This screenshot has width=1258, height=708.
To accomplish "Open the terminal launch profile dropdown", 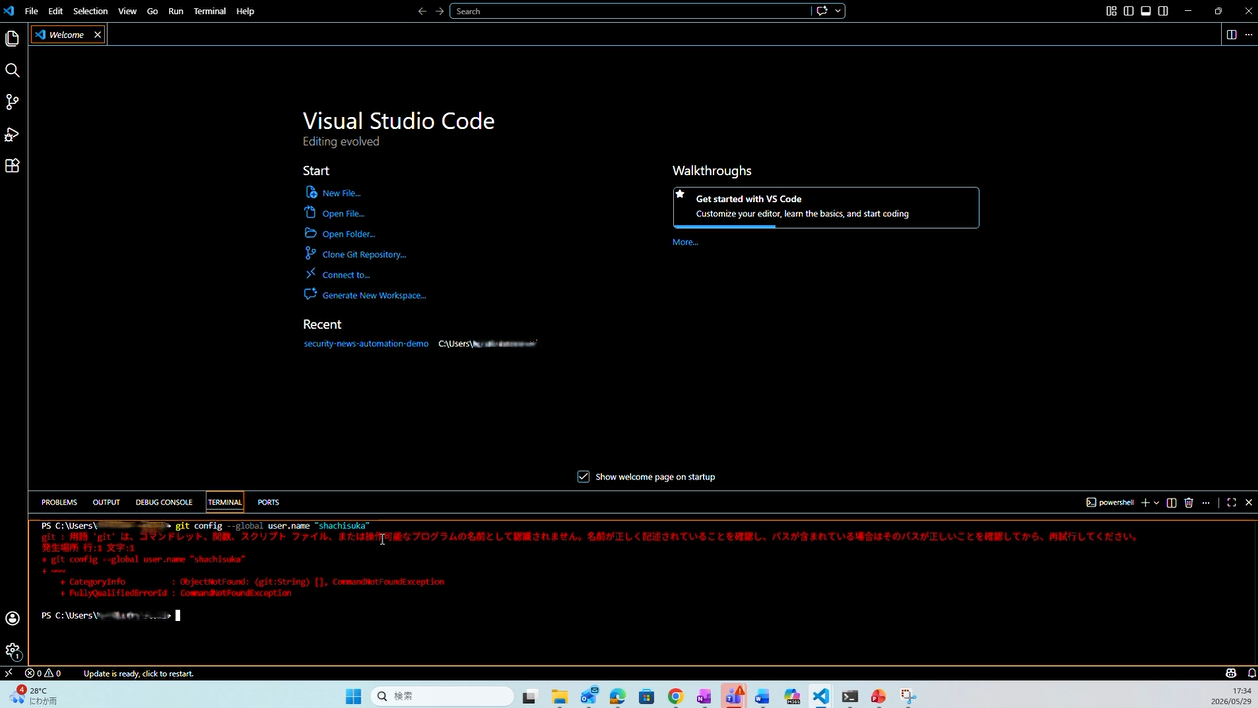I will point(1157,502).
